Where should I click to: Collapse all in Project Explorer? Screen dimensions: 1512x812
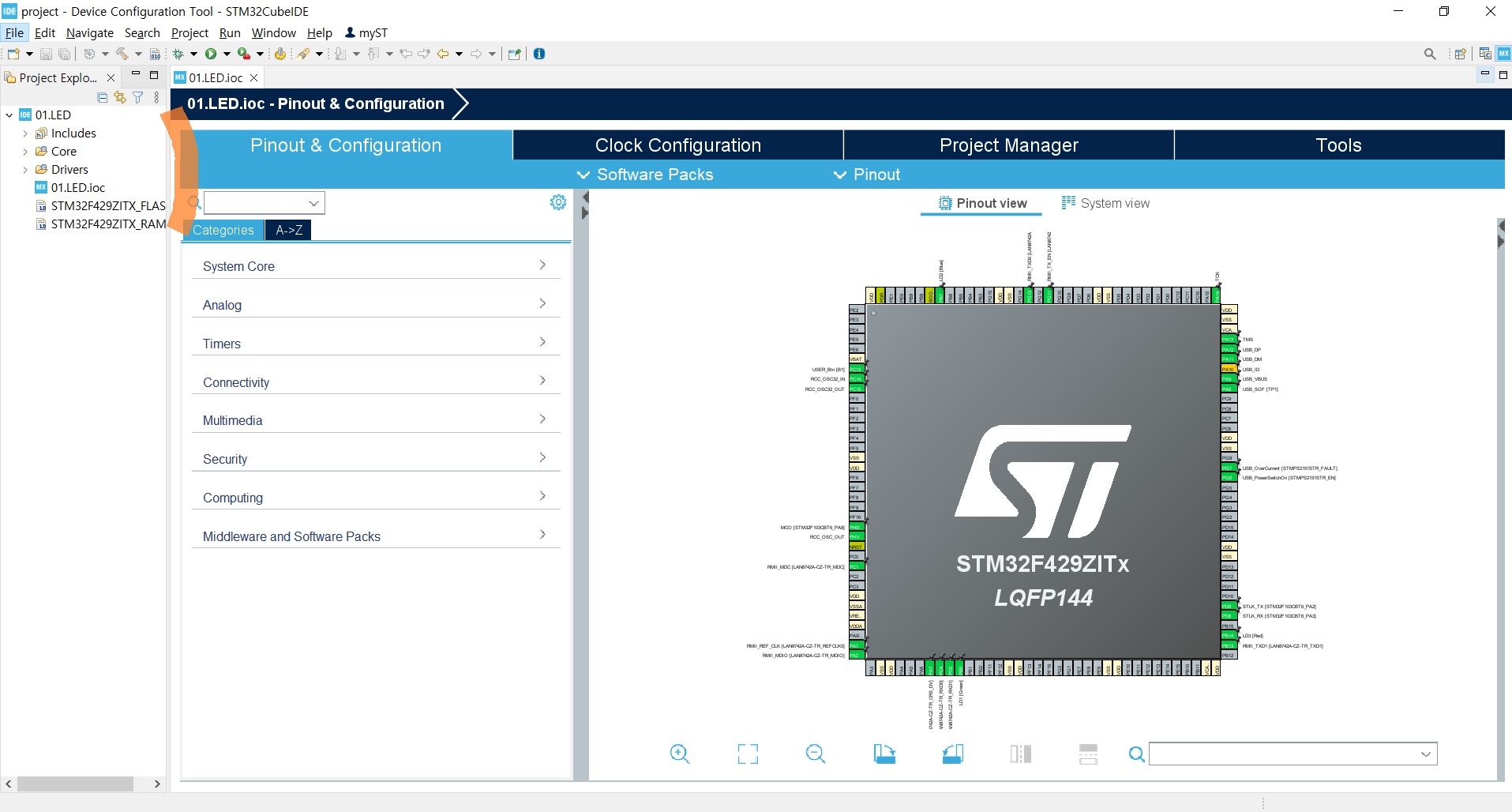click(x=102, y=97)
